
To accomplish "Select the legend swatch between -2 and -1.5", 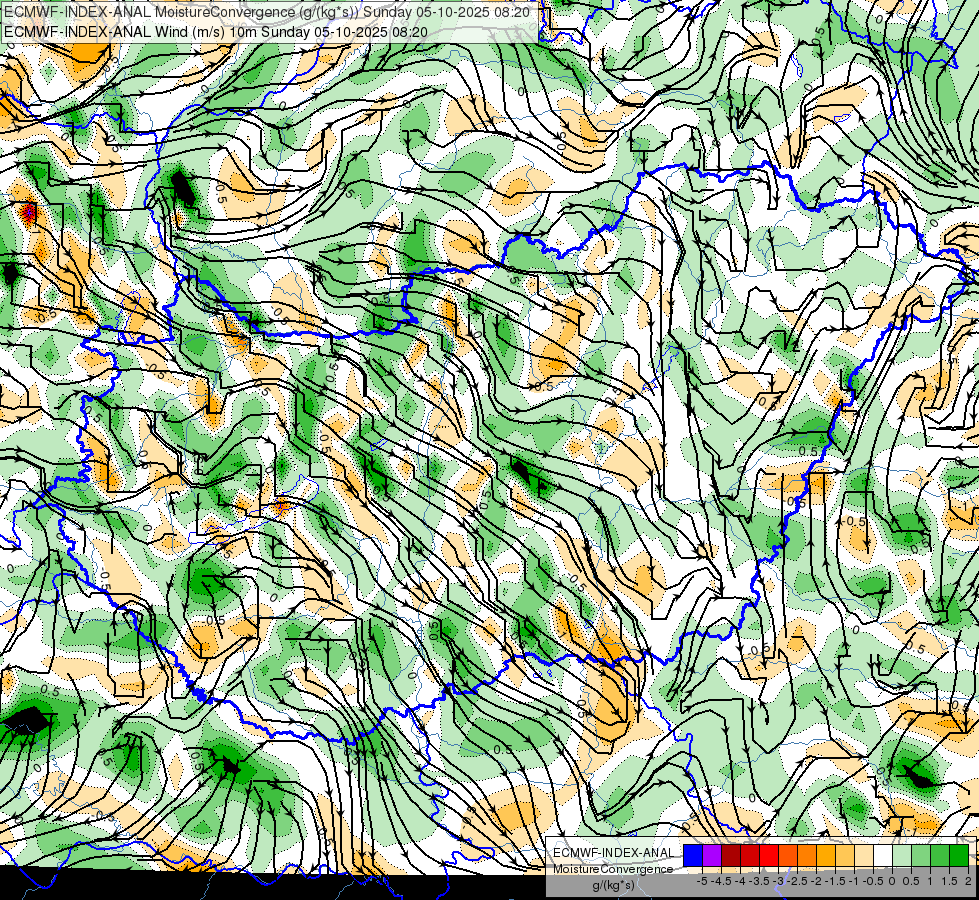I will pyautogui.click(x=826, y=855).
